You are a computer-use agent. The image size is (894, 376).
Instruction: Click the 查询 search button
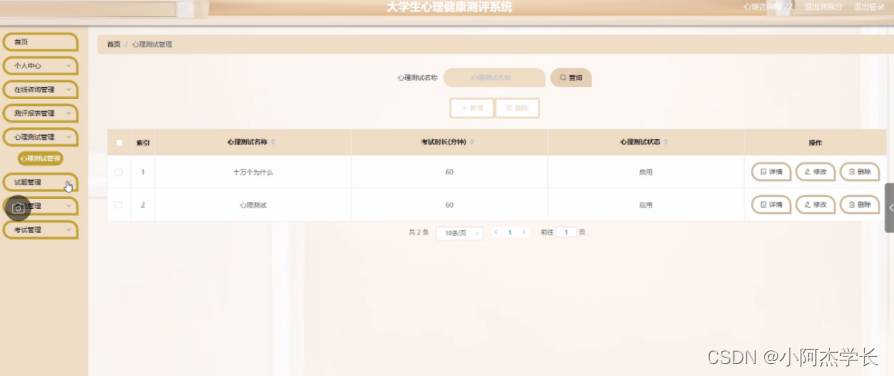coord(571,78)
